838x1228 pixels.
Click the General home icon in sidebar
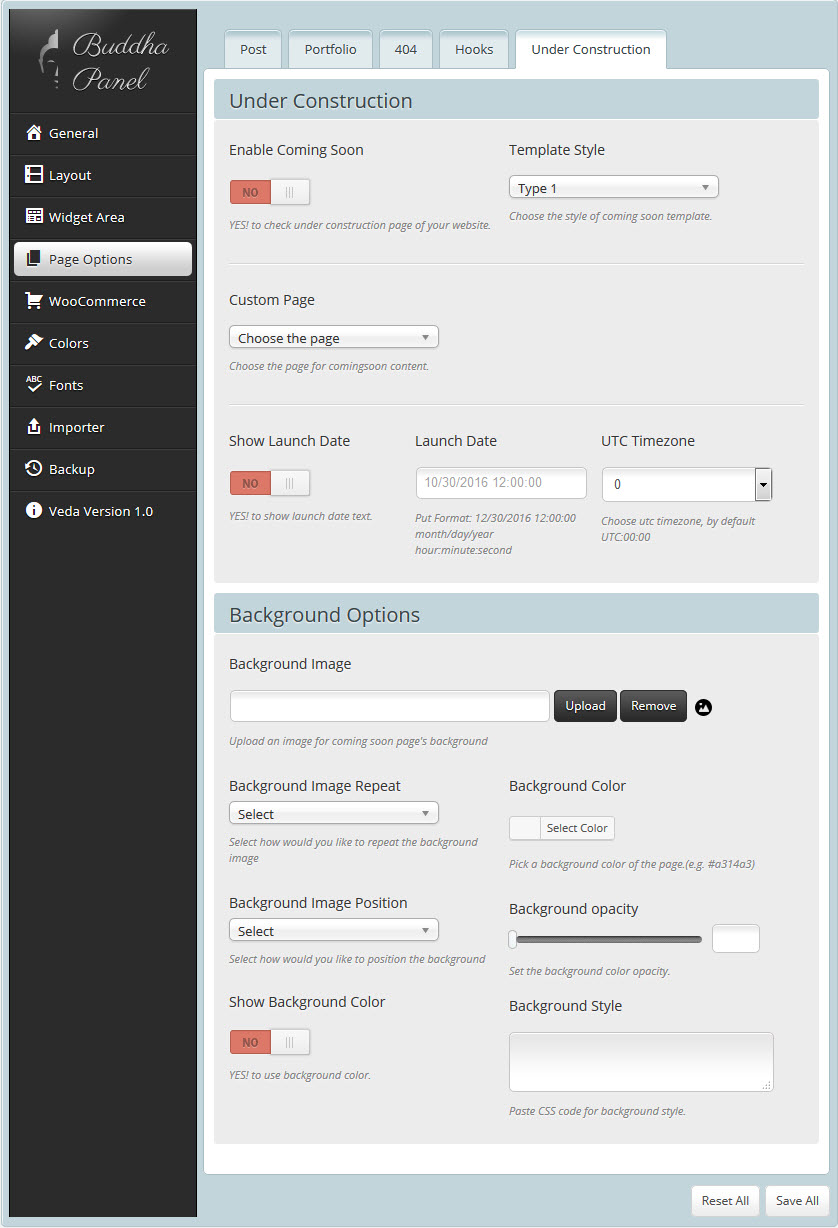coord(34,133)
